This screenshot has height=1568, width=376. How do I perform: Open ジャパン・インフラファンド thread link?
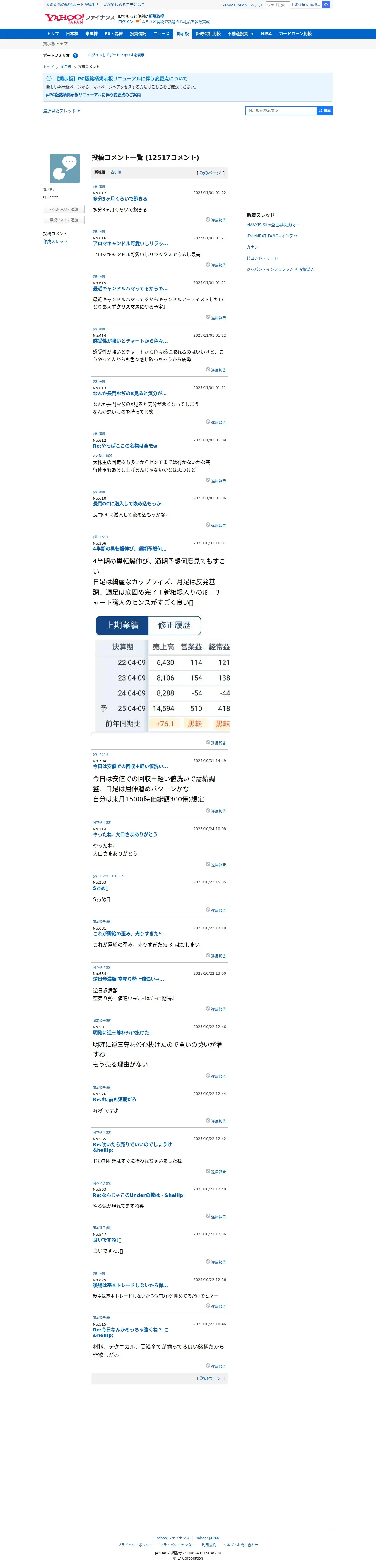[x=280, y=269]
